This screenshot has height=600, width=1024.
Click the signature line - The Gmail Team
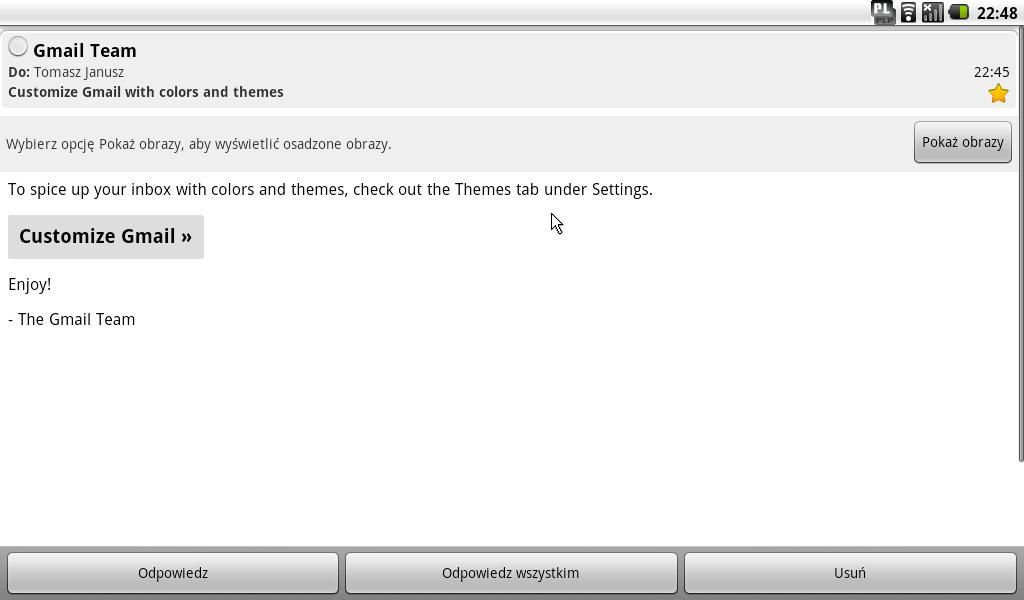(x=72, y=319)
